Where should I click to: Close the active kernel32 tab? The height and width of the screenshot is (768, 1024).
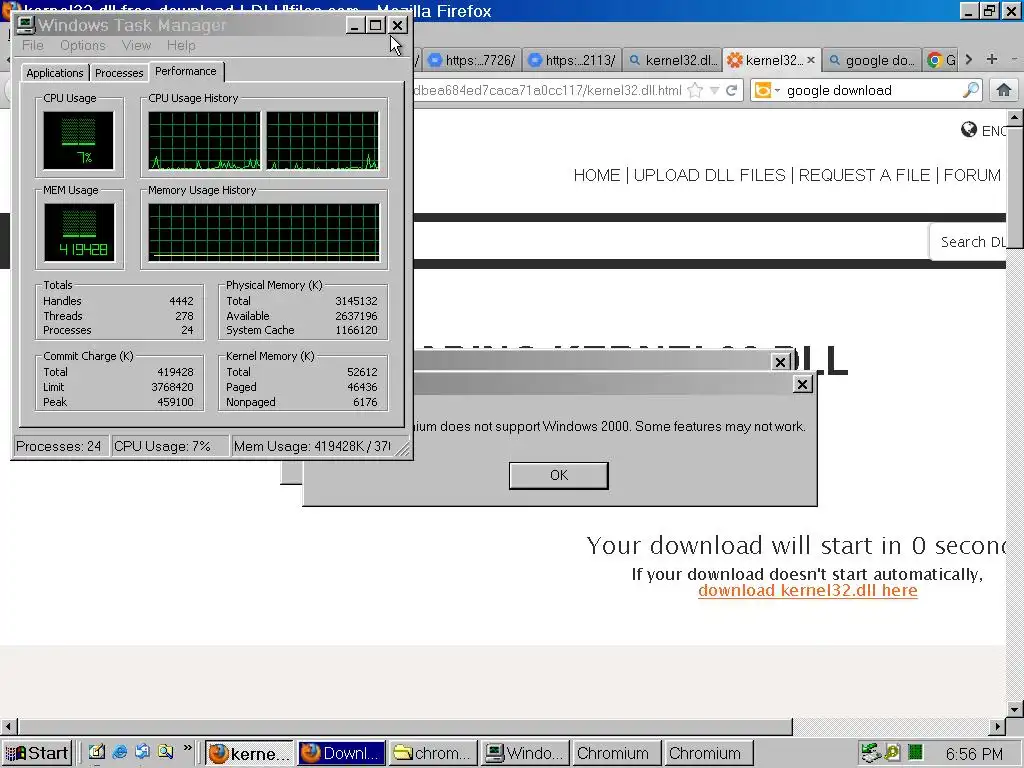point(810,60)
